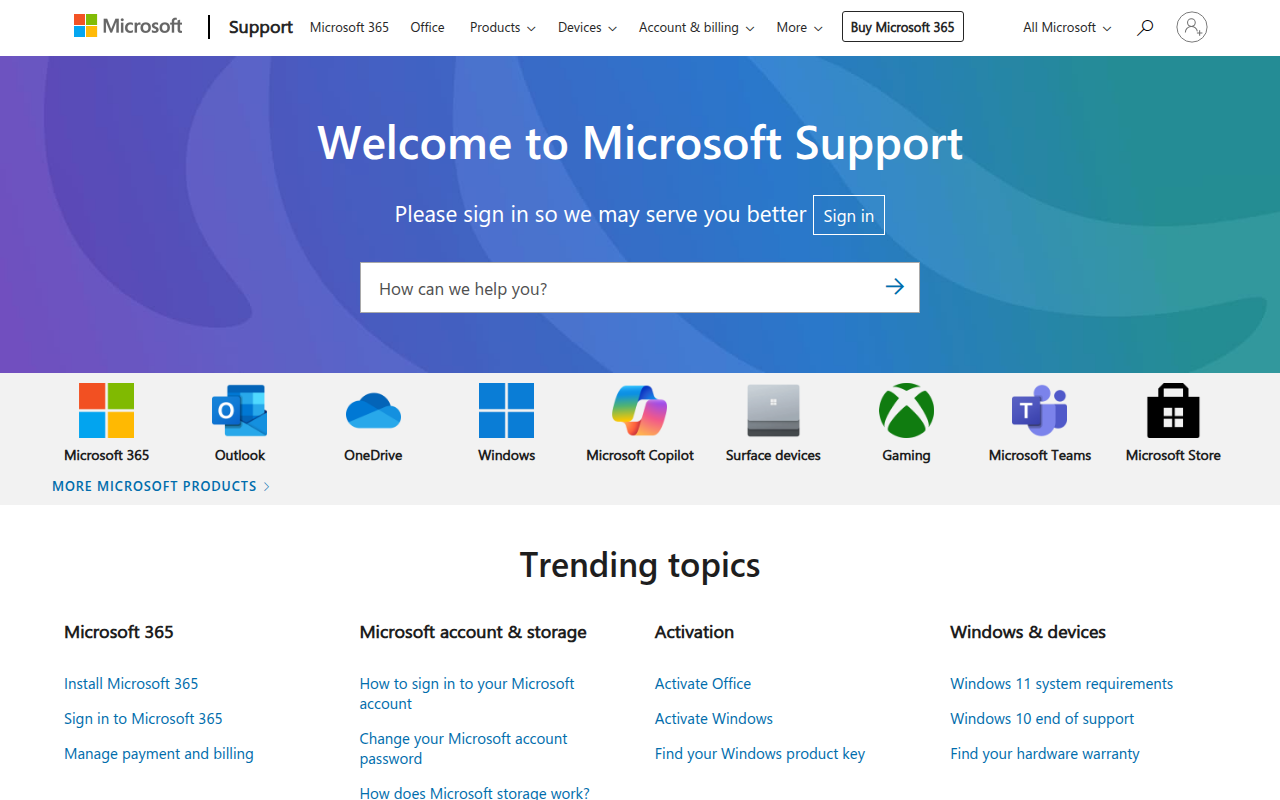Screen dimensions: 1280x800
Task: Select the Outlook support icon
Action: 239,411
